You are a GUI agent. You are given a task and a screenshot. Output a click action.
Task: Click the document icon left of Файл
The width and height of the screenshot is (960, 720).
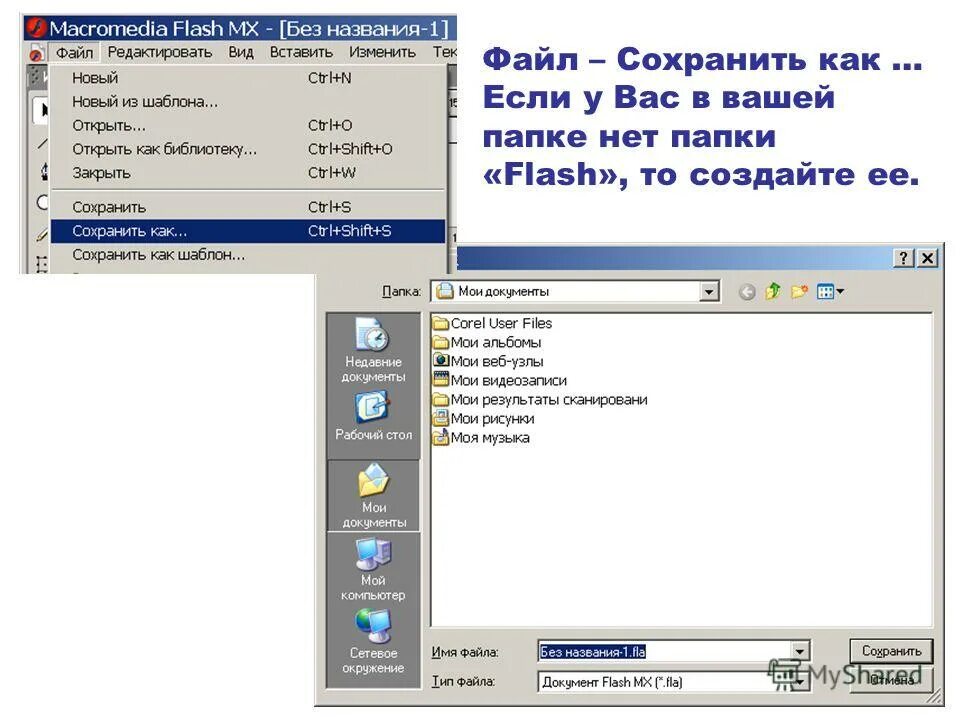(37, 53)
